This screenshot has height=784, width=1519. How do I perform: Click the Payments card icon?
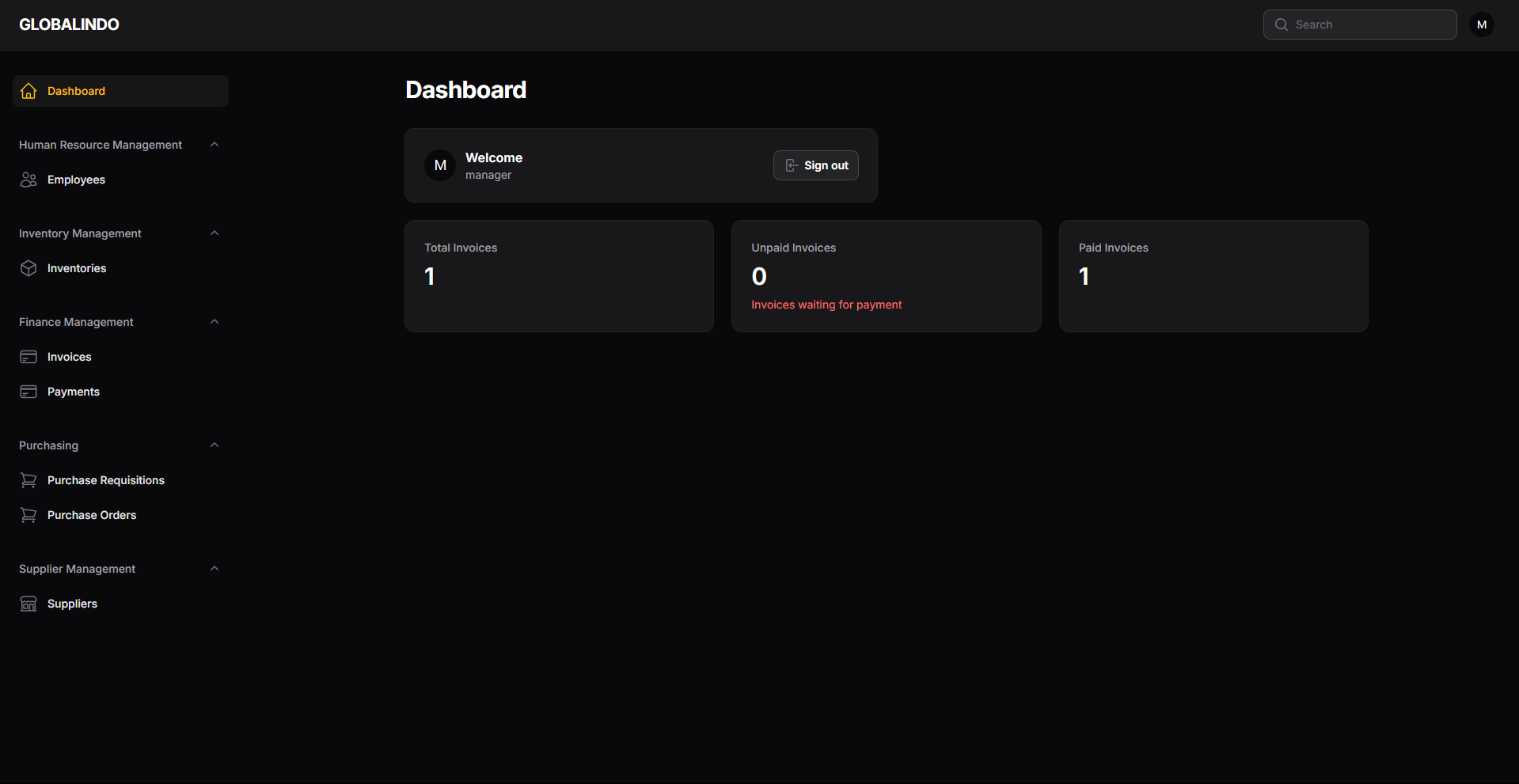[28, 392]
